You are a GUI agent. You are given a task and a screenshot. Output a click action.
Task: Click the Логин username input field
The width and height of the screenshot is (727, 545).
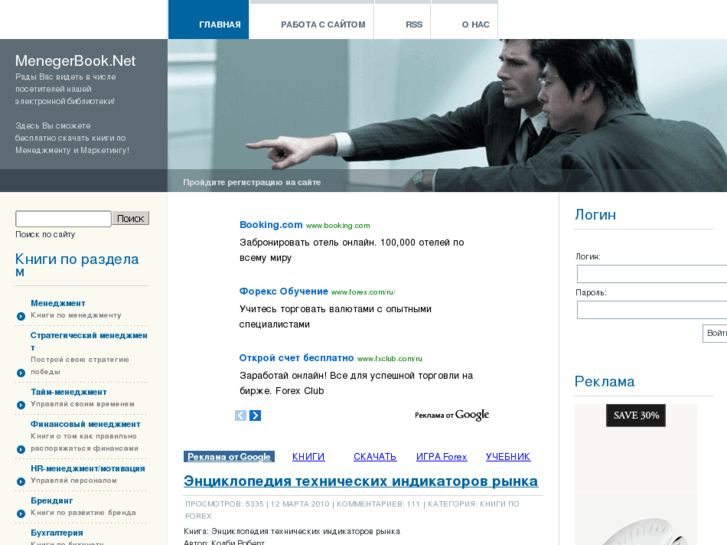652,274
